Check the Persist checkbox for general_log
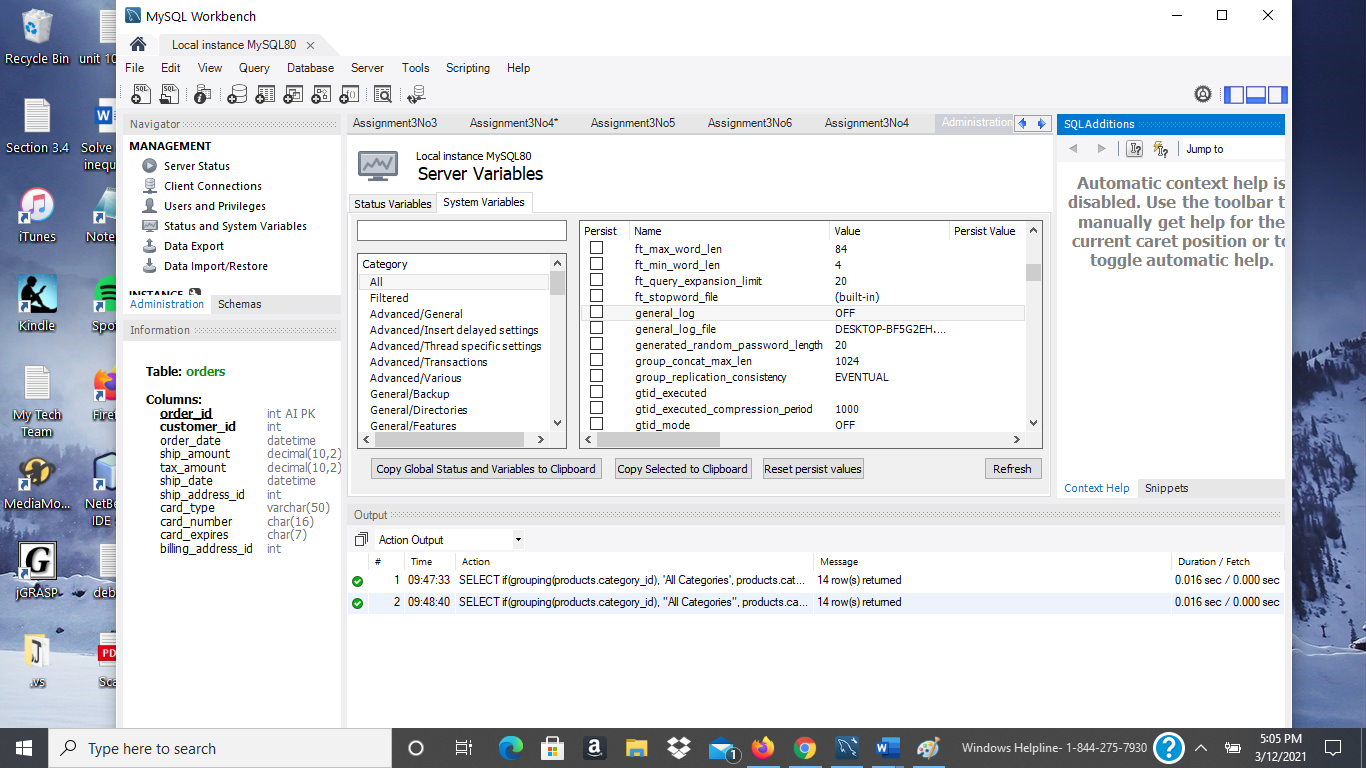 coord(595,312)
